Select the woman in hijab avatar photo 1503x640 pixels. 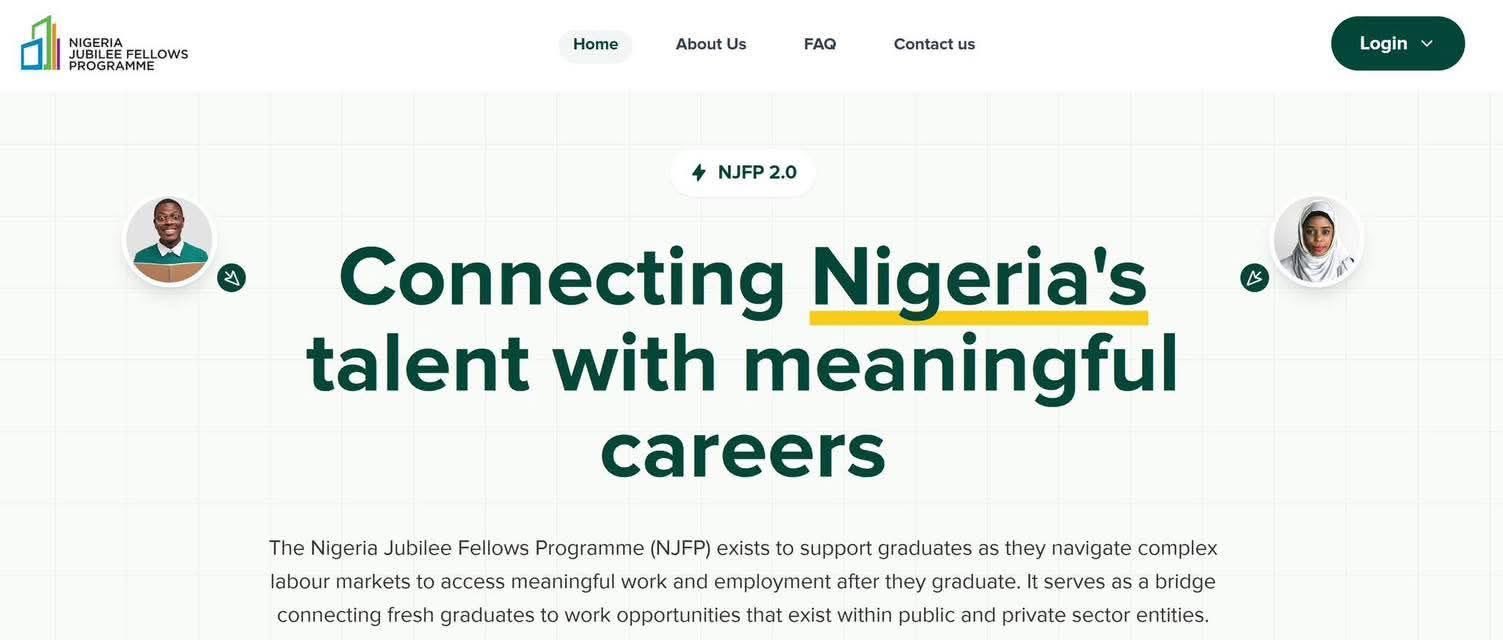point(1317,241)
